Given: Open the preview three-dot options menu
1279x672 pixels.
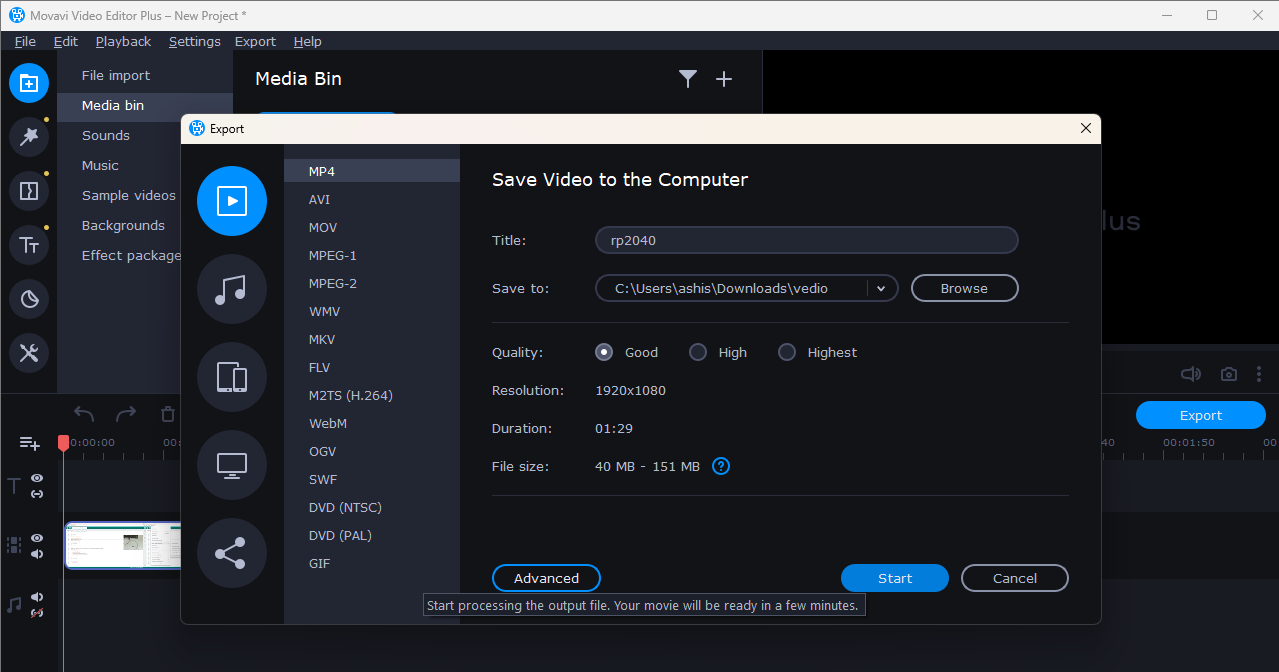Looking at the screenshot, I should coord(1259,374).
